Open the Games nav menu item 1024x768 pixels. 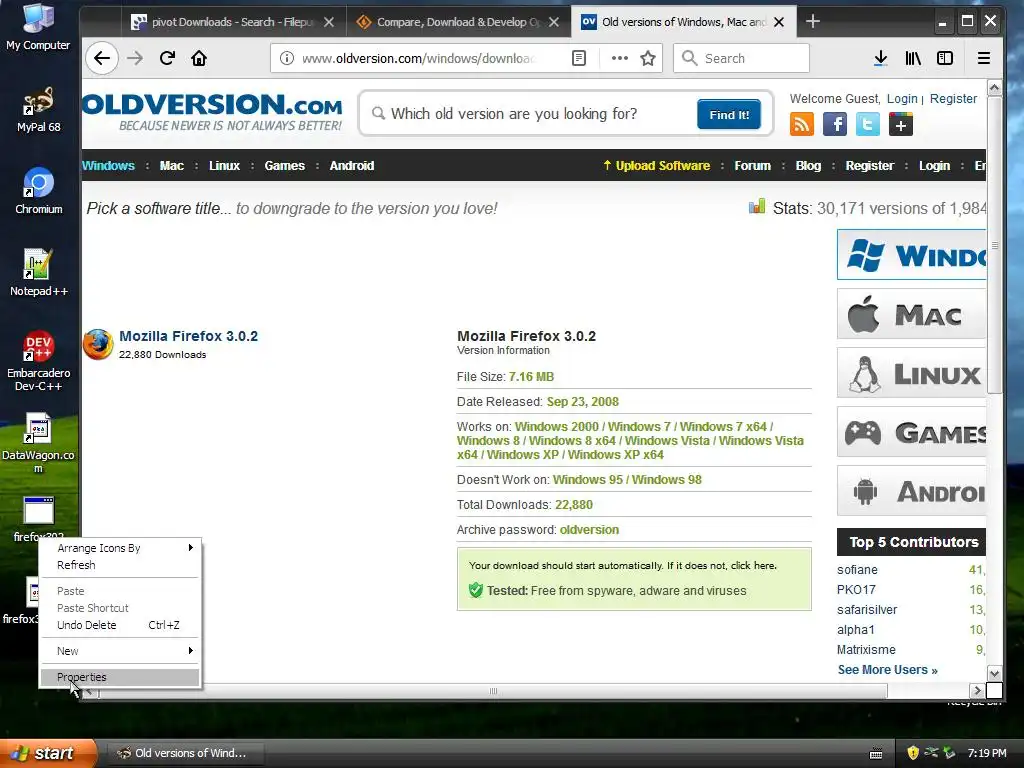tap(285, 166)
